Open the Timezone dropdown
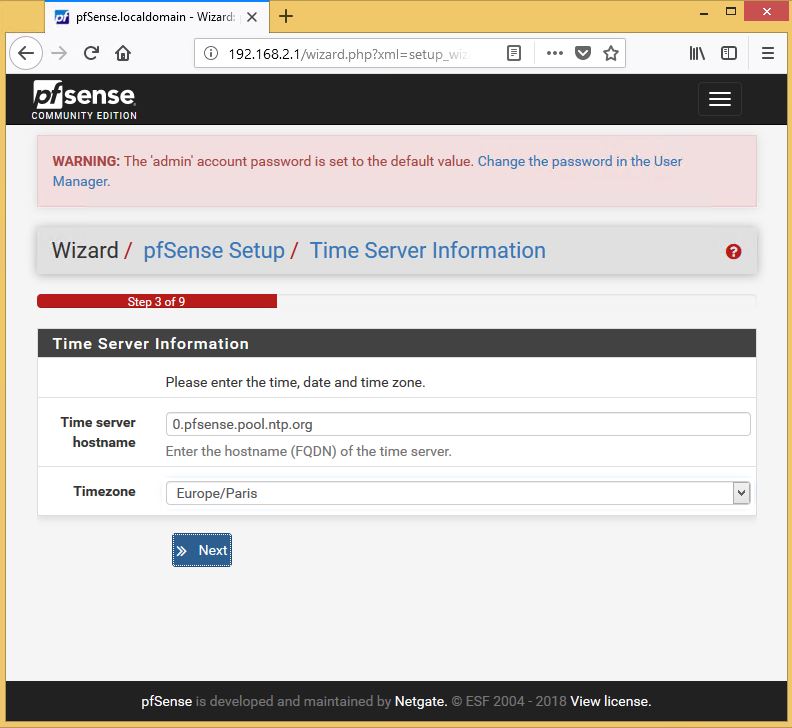The width and height of the screenshot is (792, 728). click(x=458, y=493)
